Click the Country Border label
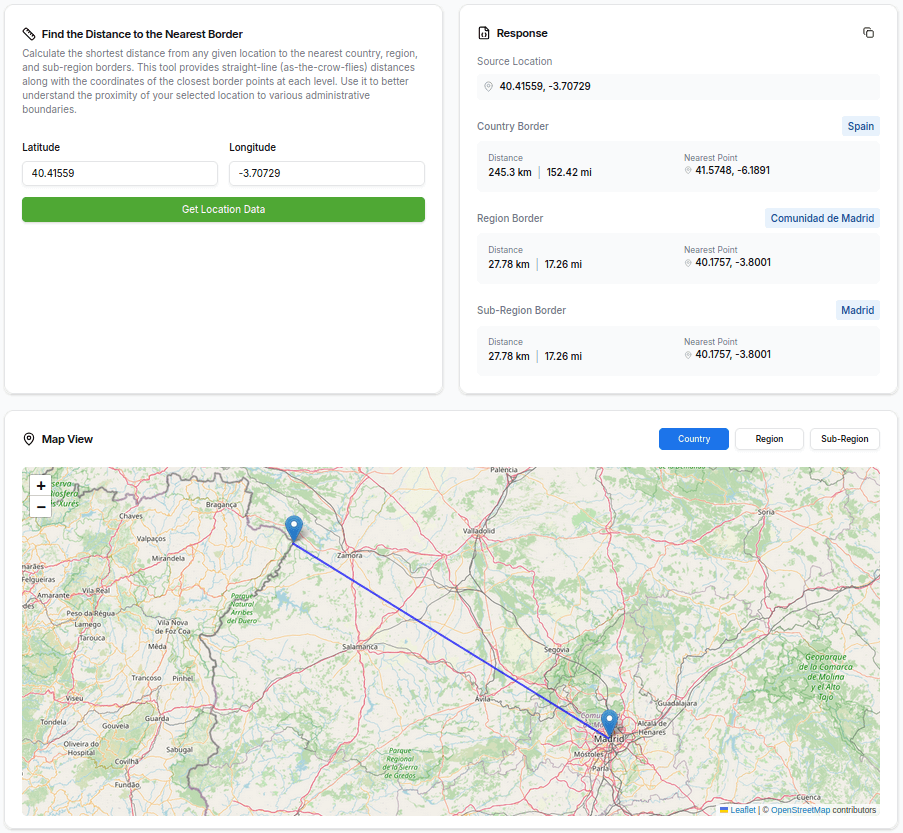Viewport: 903px width, 833px height. (513, 126)
